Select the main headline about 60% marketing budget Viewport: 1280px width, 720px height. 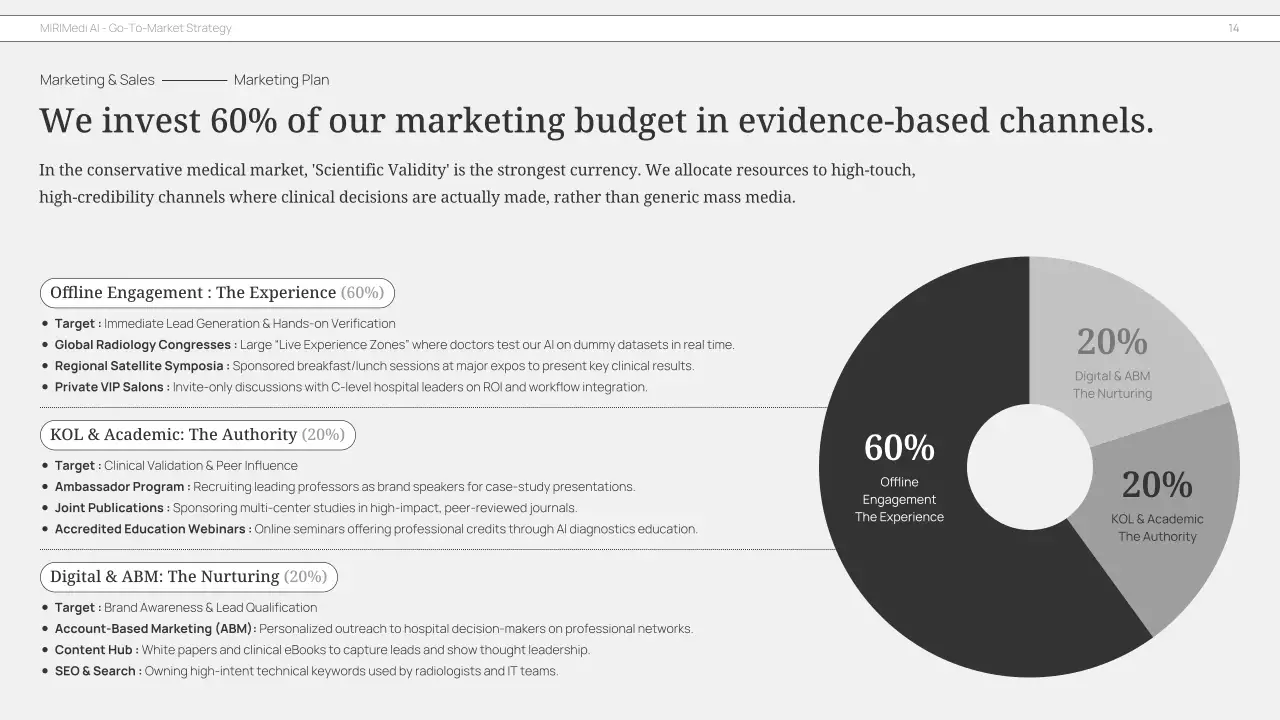pos(596,121)
